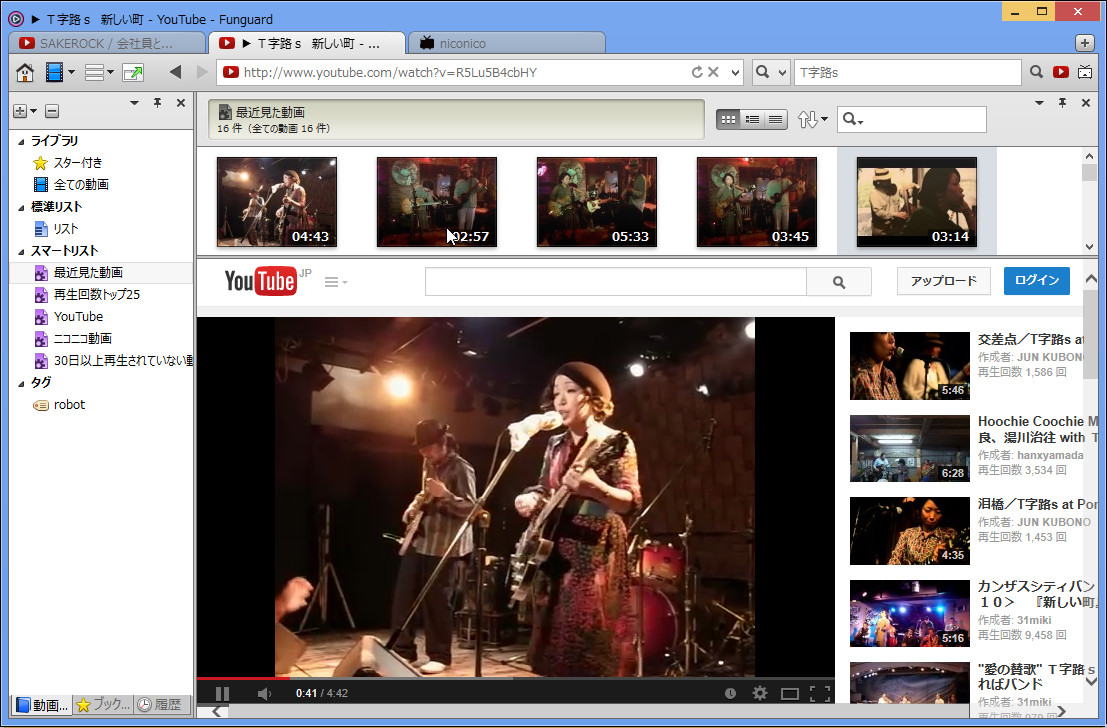Viewport: 1107px width, 728px height.
Task: Switch to compact list view
Action: tap(775, 119)
